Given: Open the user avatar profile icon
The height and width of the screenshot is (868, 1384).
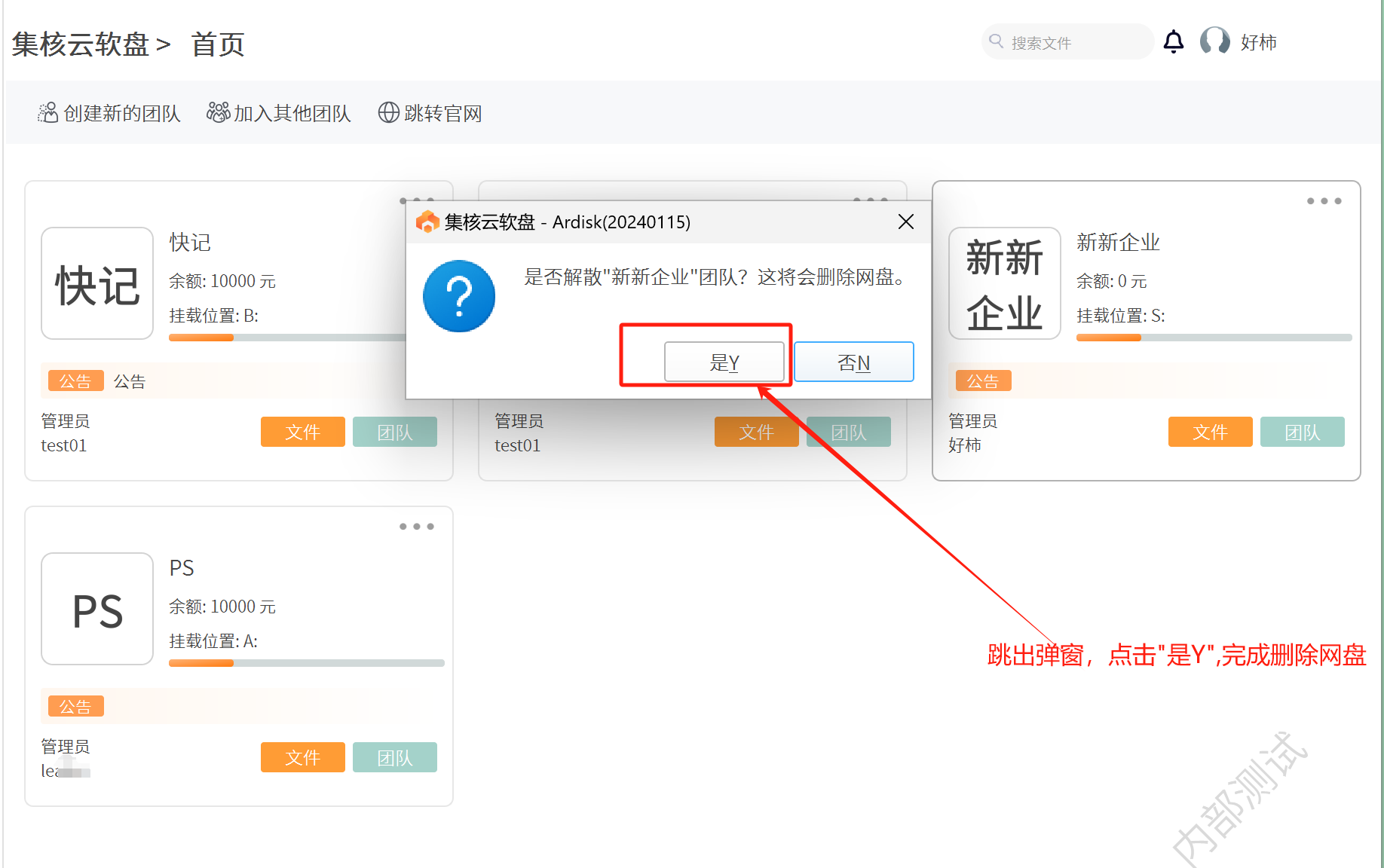Looking at the screenshot, I should click(1214, 41).
